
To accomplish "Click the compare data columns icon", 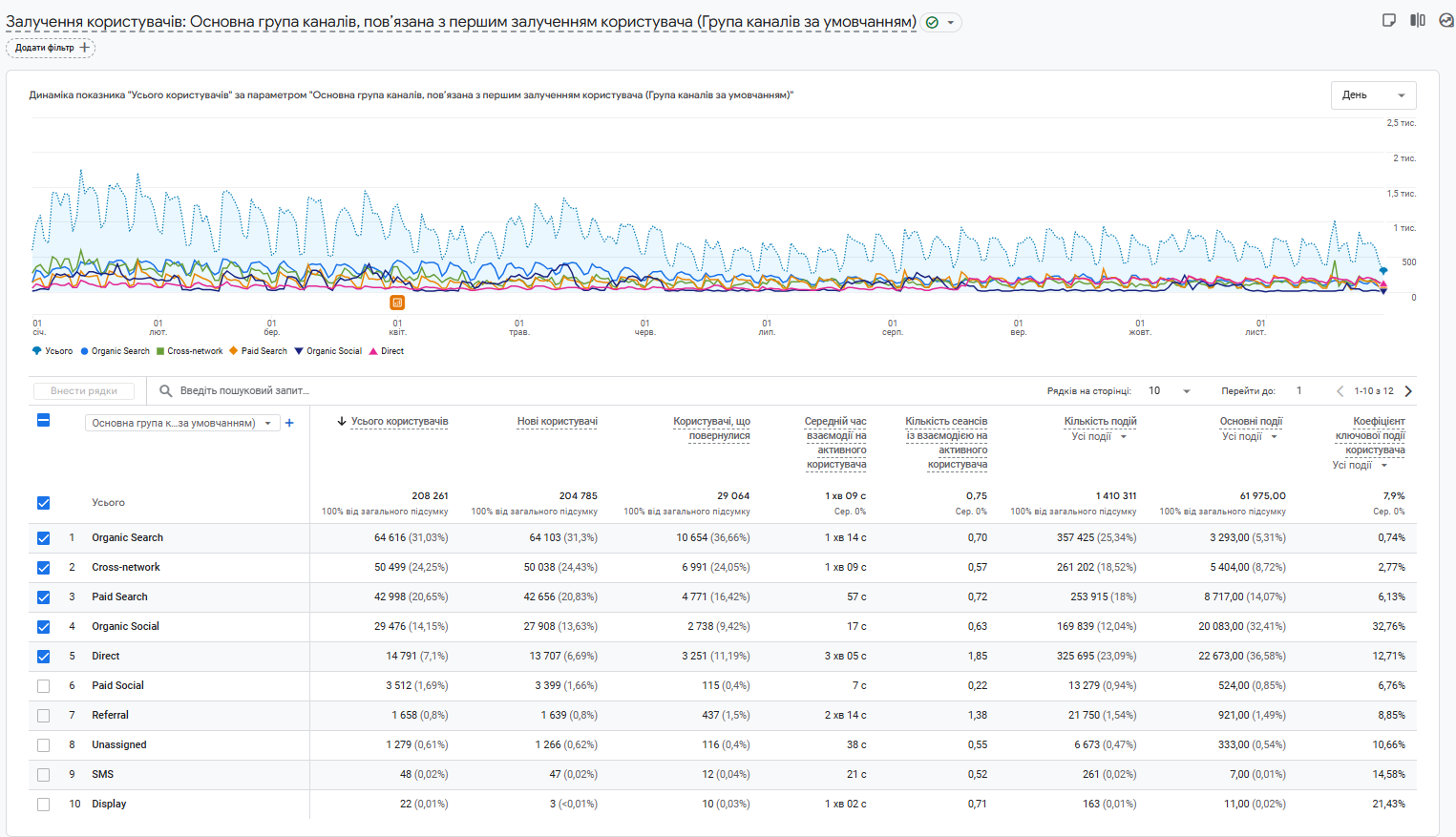I will coord(1418,20).
